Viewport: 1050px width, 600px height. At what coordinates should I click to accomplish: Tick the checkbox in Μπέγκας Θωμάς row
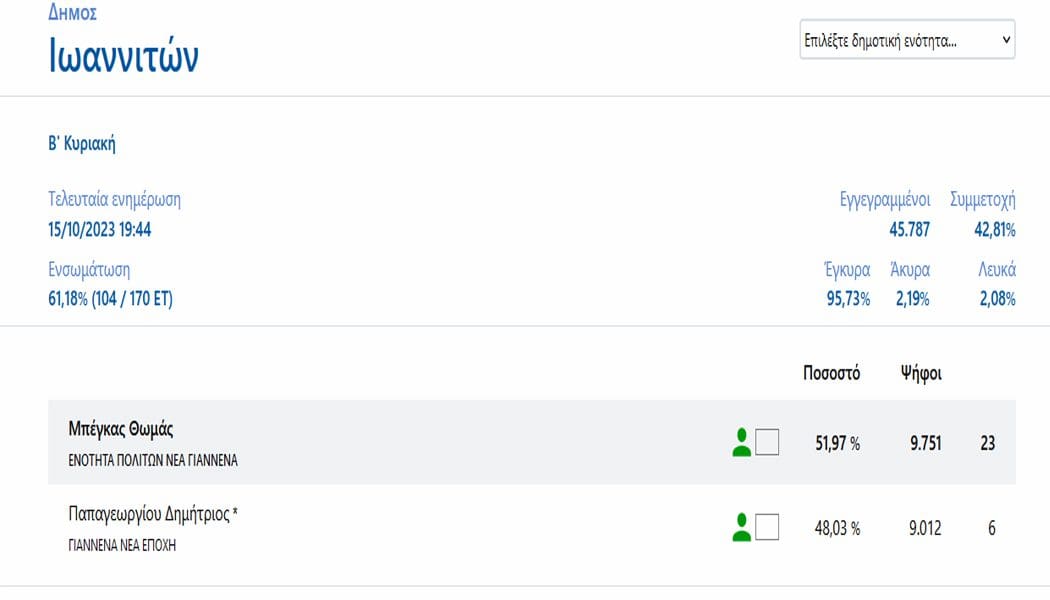pyautogui.click(x=767, y=442)
